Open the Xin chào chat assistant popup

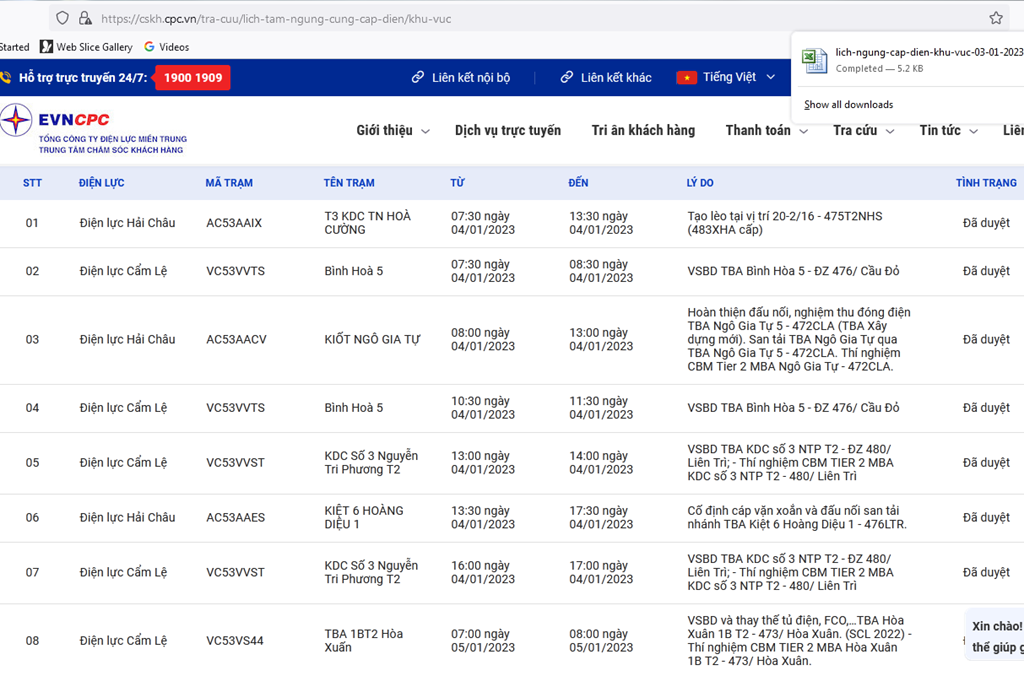point(995,636)
